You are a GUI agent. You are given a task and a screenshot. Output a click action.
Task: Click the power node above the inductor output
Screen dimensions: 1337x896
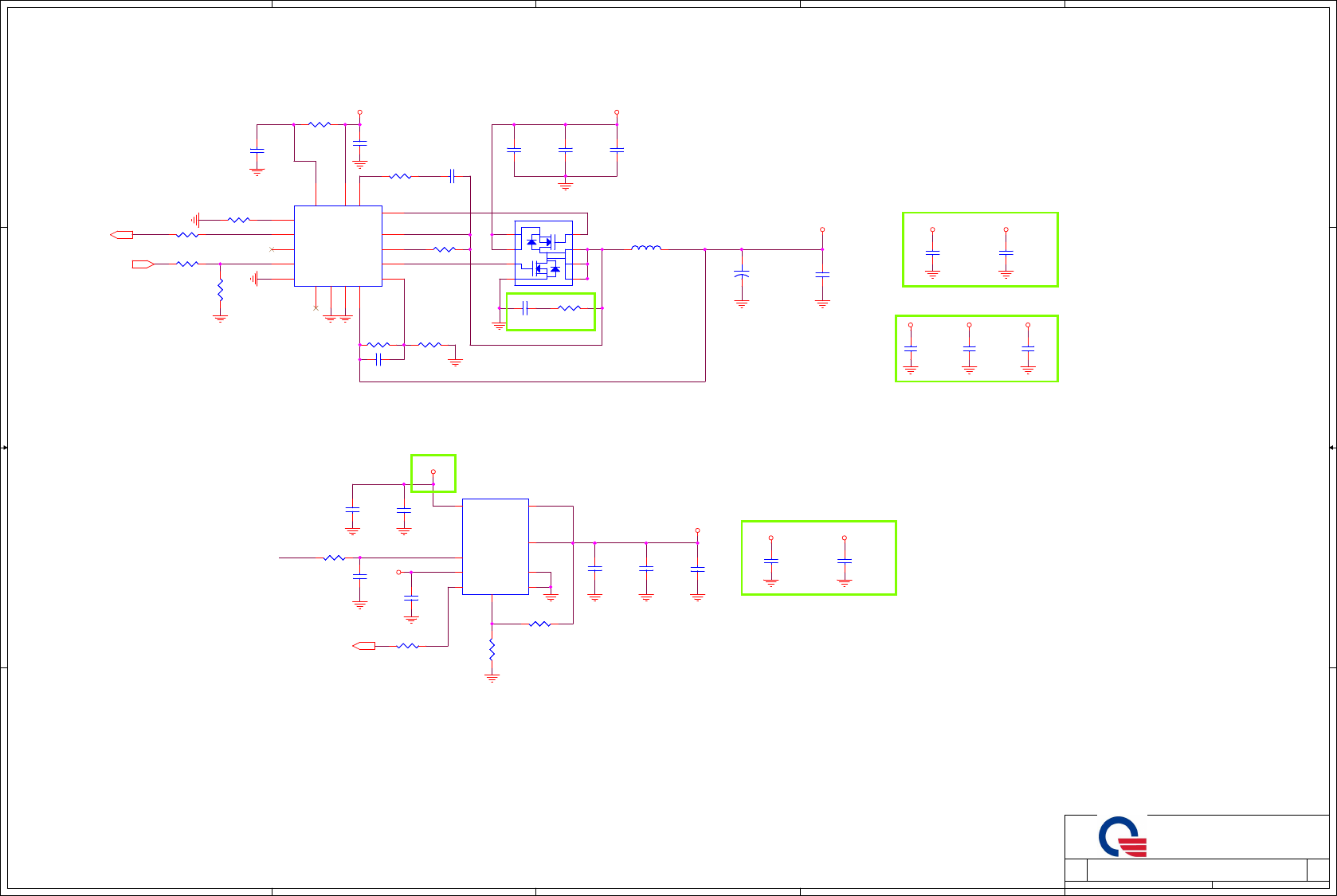[x=822, y=229]
